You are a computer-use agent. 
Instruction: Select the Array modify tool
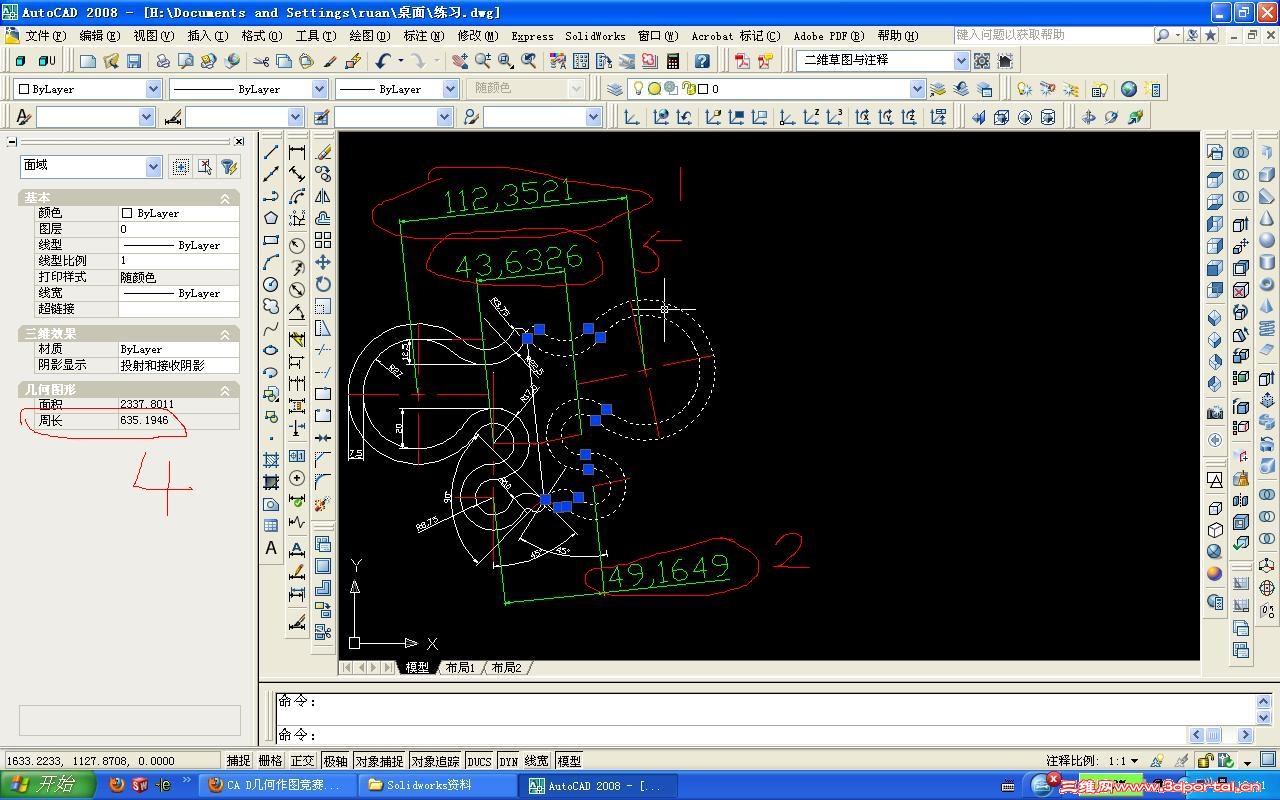tap(323, 240)
